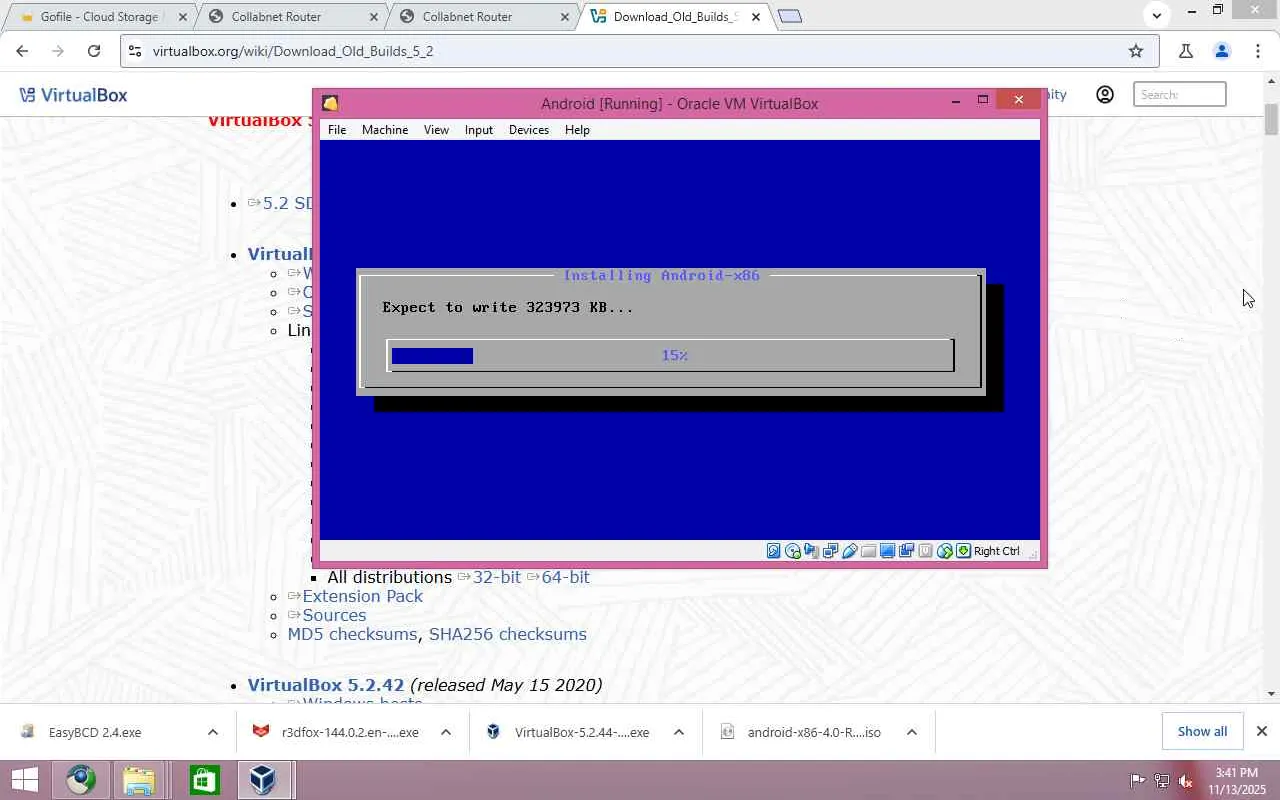Click the network adapter indicator icon
The height and width of the screenshot is (800, 1280).
[x=831, y=551]
